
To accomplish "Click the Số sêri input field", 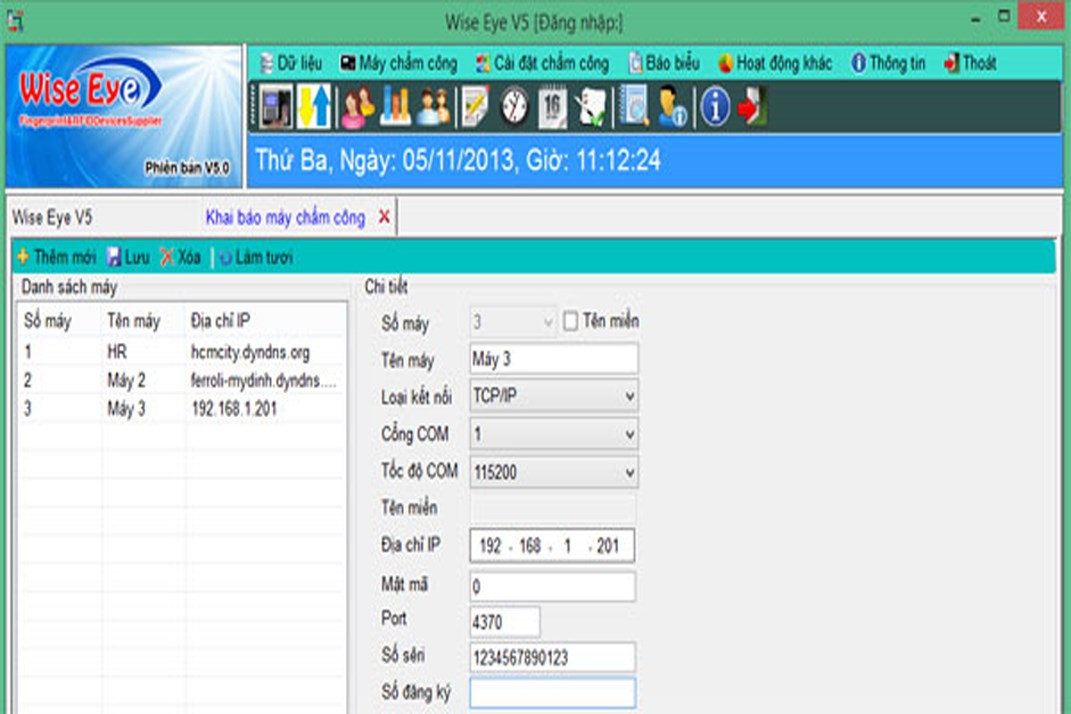I will [x=553, y=657].
